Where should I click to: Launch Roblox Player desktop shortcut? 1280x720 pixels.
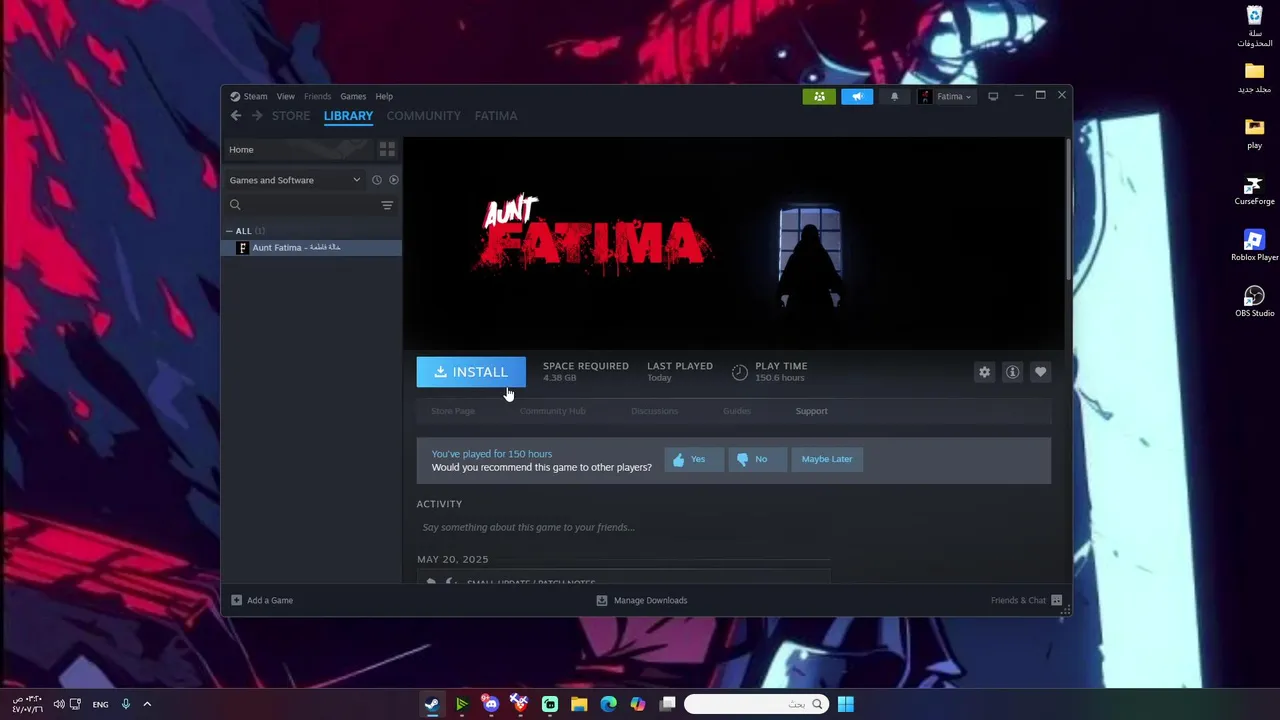1254,246
